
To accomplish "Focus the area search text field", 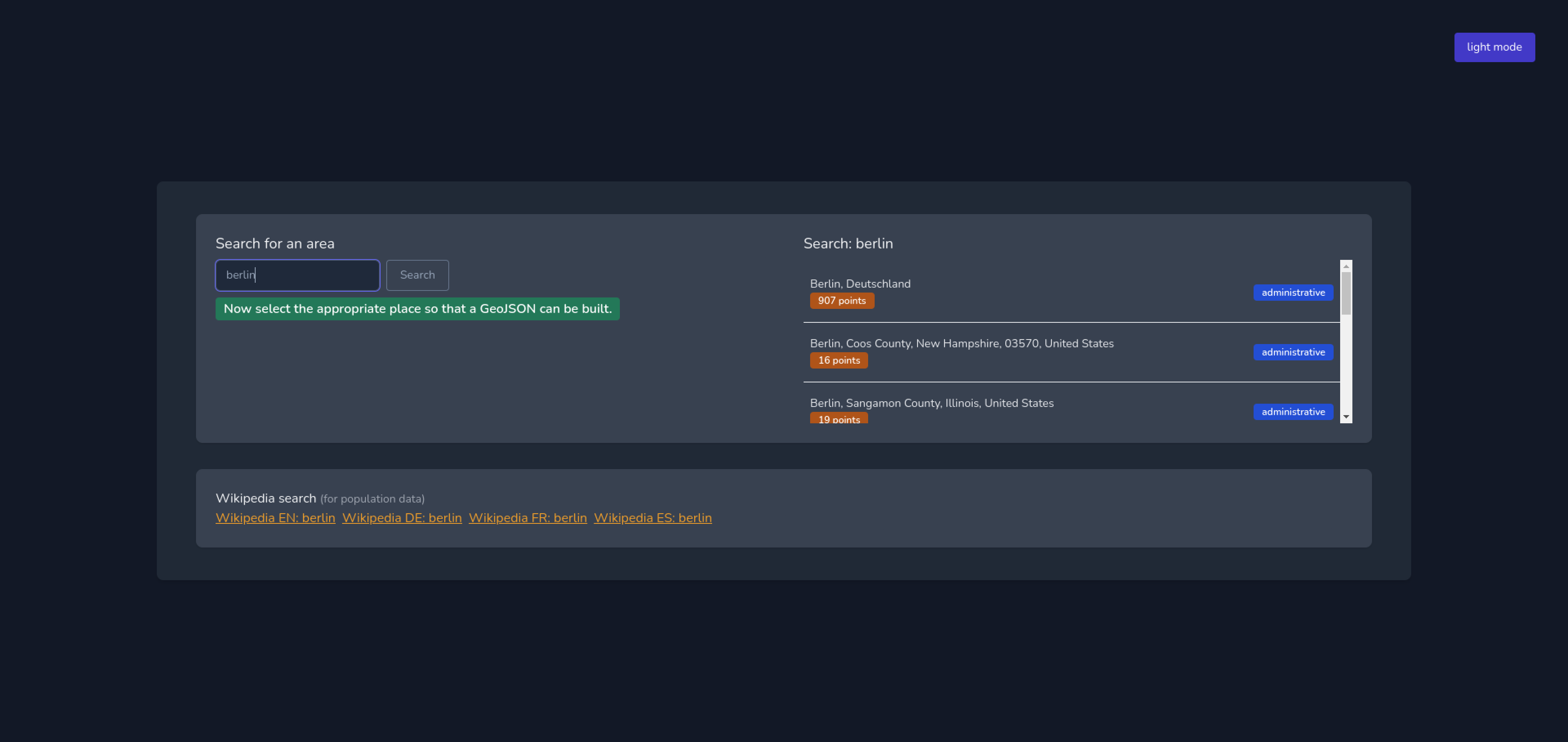I will (298, 275).
